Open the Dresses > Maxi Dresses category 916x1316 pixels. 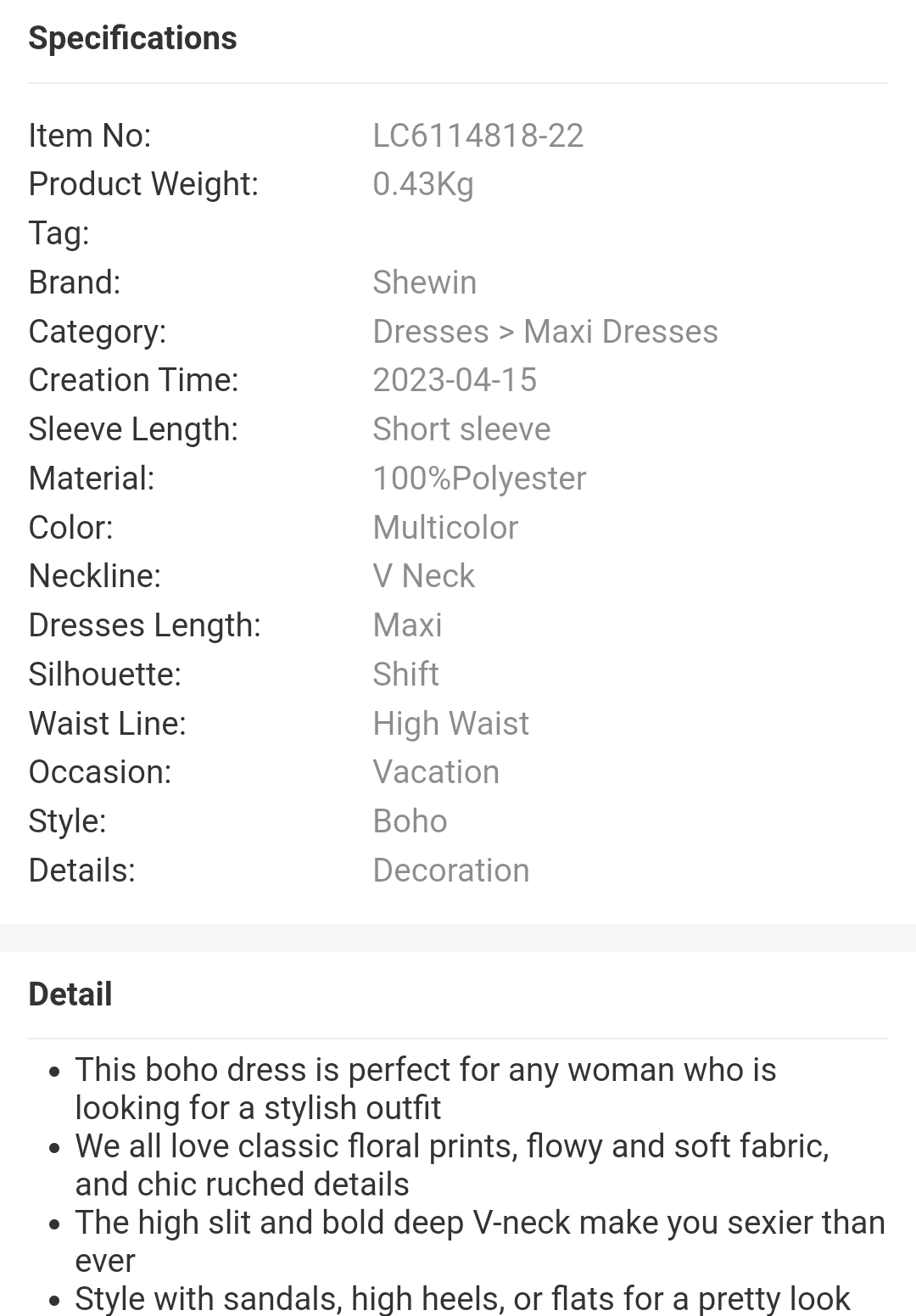[x=545, y=332]
